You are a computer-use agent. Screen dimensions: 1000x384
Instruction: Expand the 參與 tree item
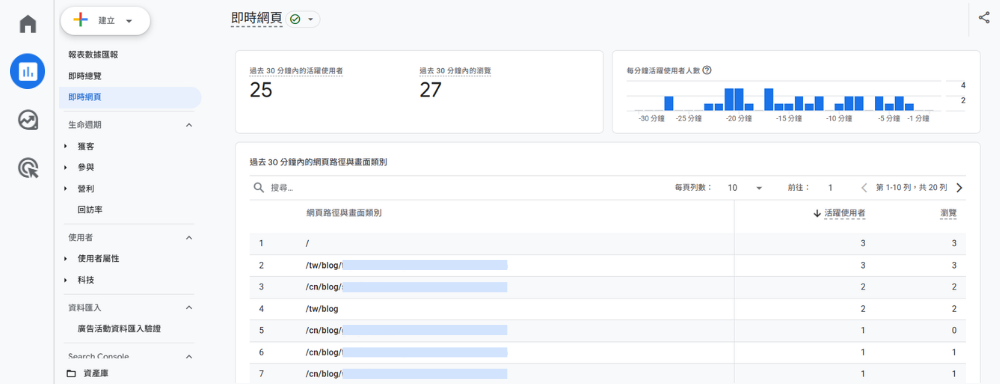[x=66, y=167]
